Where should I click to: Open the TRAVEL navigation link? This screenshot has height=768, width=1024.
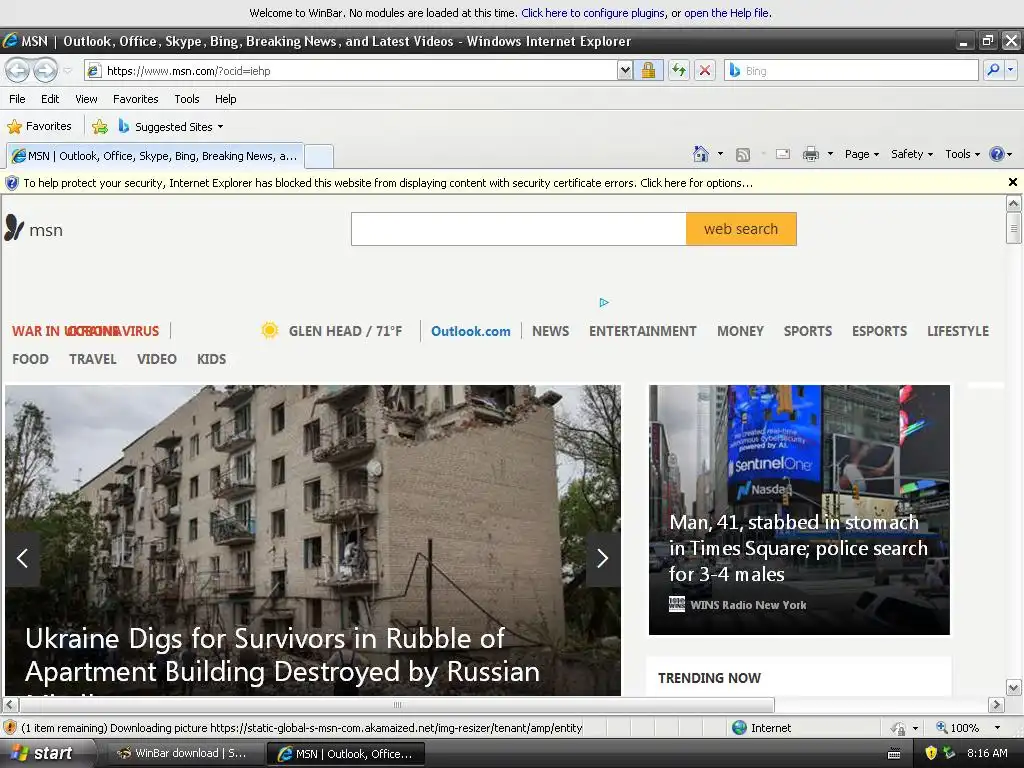pos(93,359)
